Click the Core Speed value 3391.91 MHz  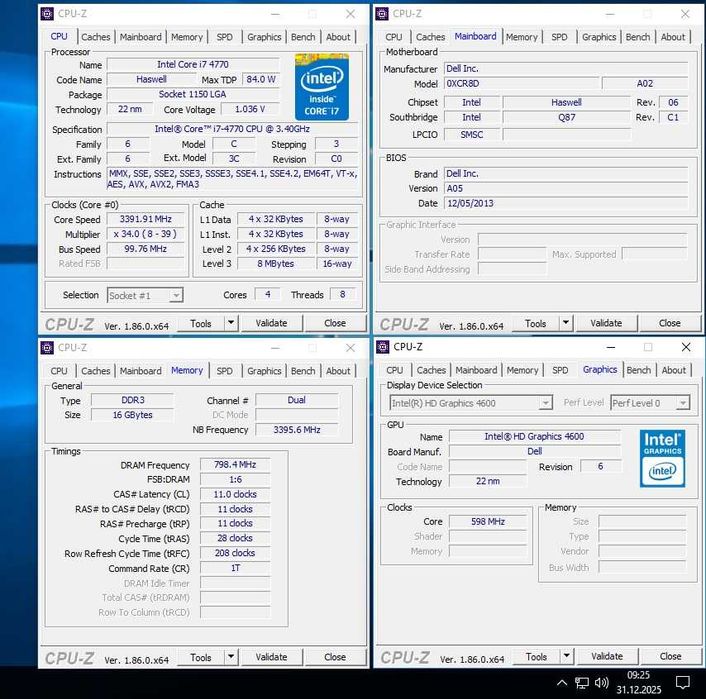click(146, 219)
